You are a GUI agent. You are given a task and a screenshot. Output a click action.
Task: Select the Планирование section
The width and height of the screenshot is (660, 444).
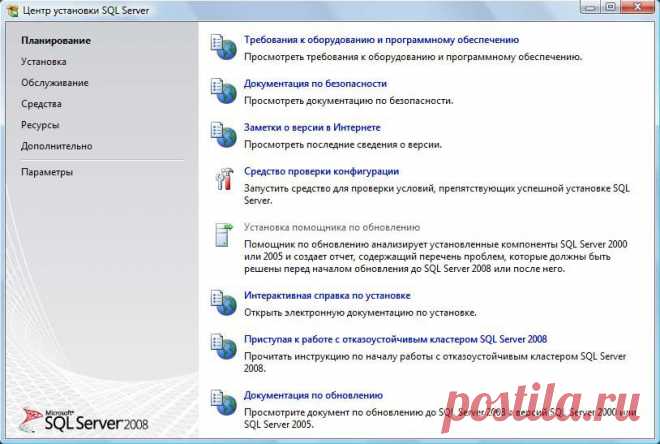56,41
